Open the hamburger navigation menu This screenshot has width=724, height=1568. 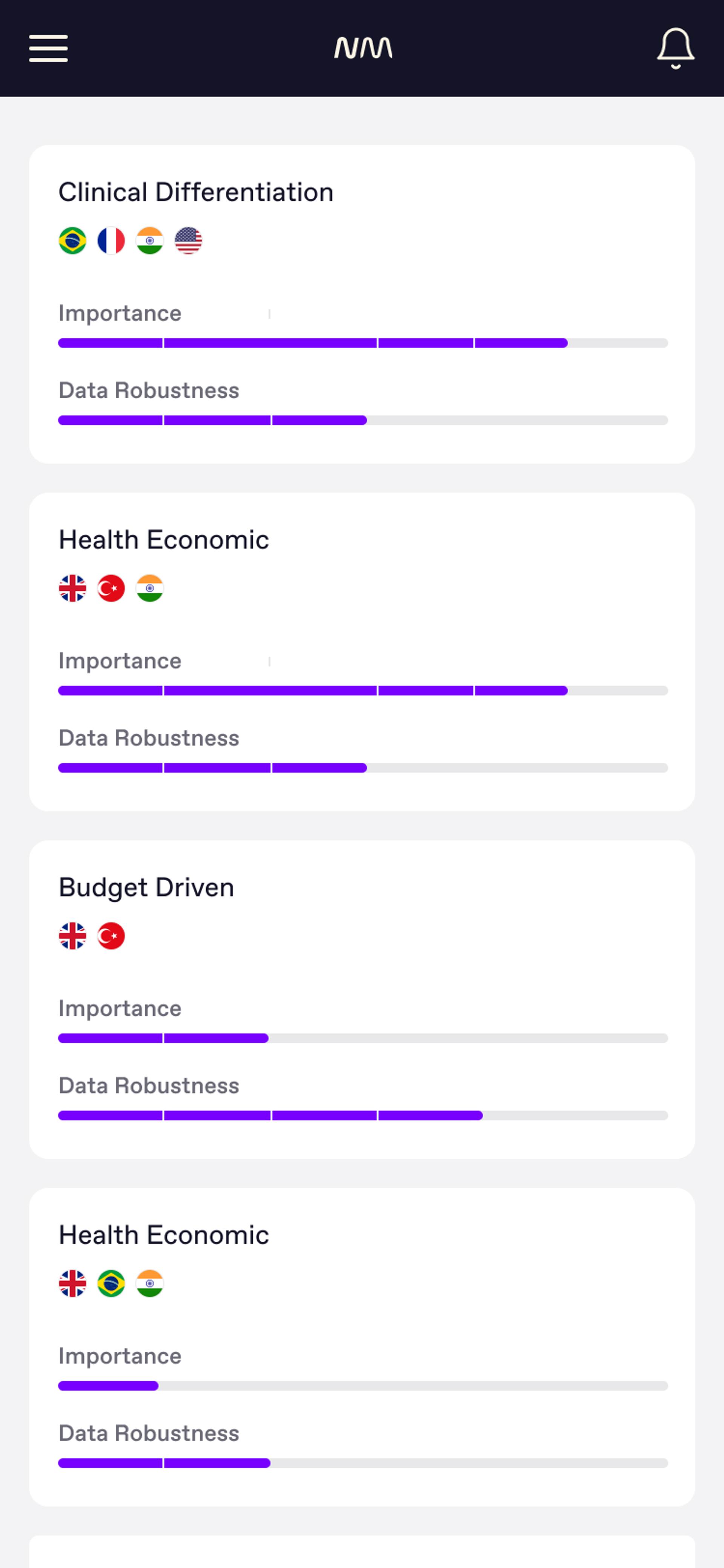tap(48, 48)
